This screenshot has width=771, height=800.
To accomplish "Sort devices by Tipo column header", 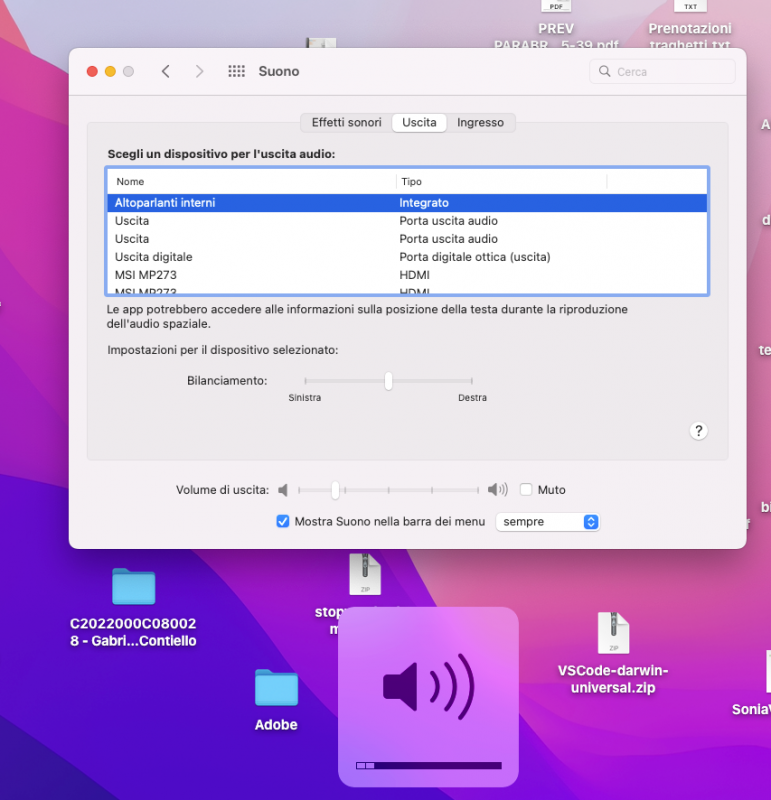I will [x=500, y=182].
